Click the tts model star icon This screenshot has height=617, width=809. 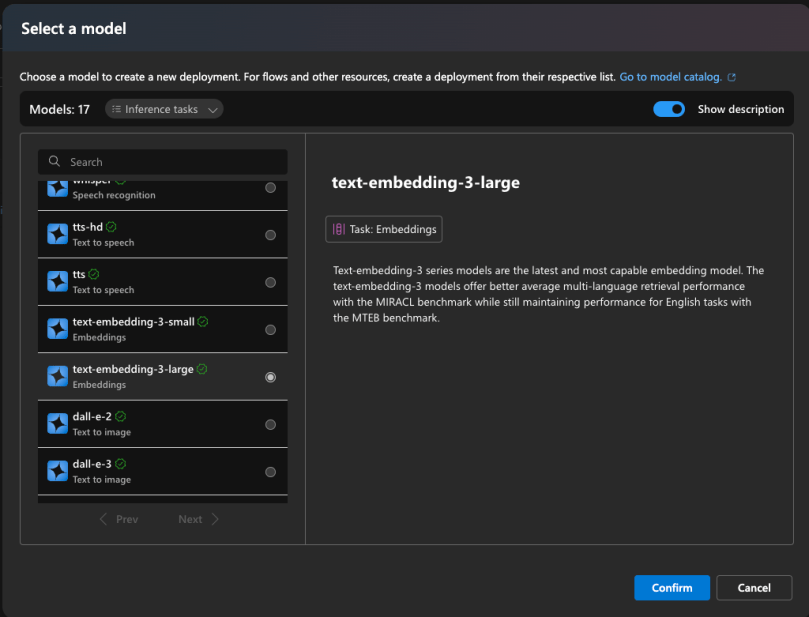click(x=57, y=281)
